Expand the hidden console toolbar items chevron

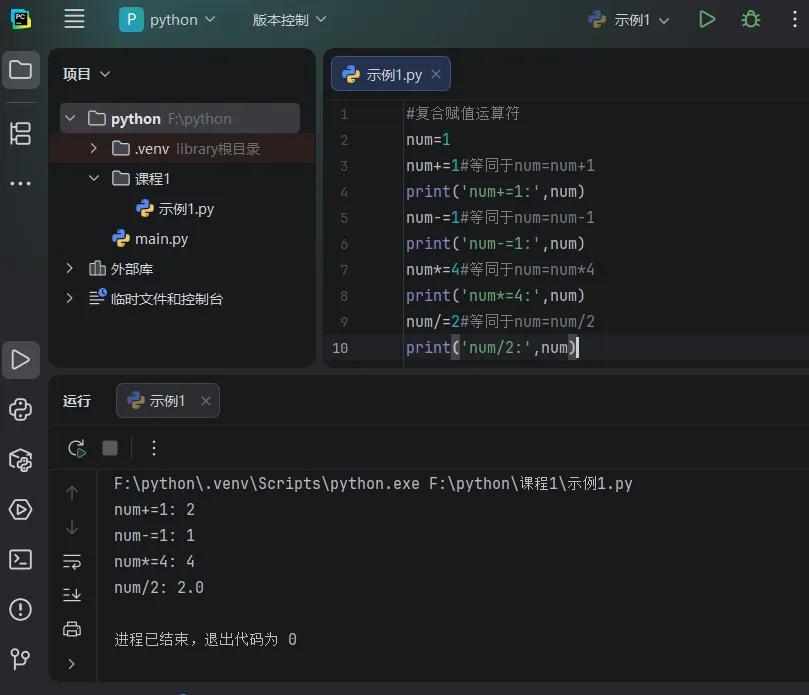(72, 664)
